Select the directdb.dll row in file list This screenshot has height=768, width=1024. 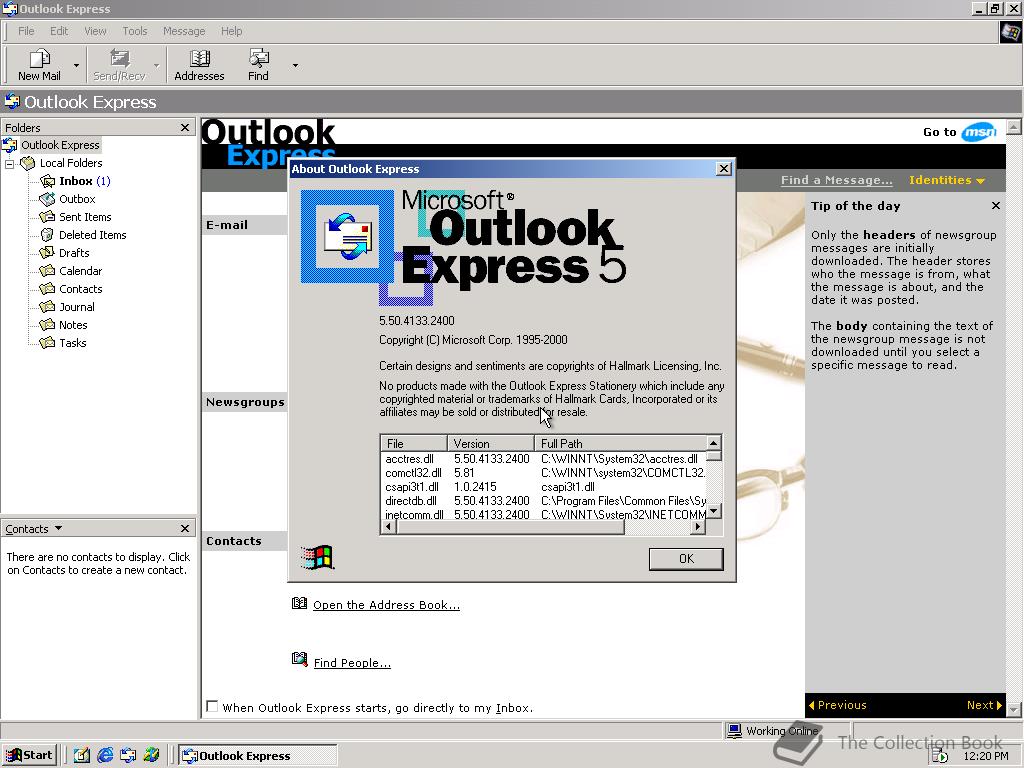(x=543, y=501)
